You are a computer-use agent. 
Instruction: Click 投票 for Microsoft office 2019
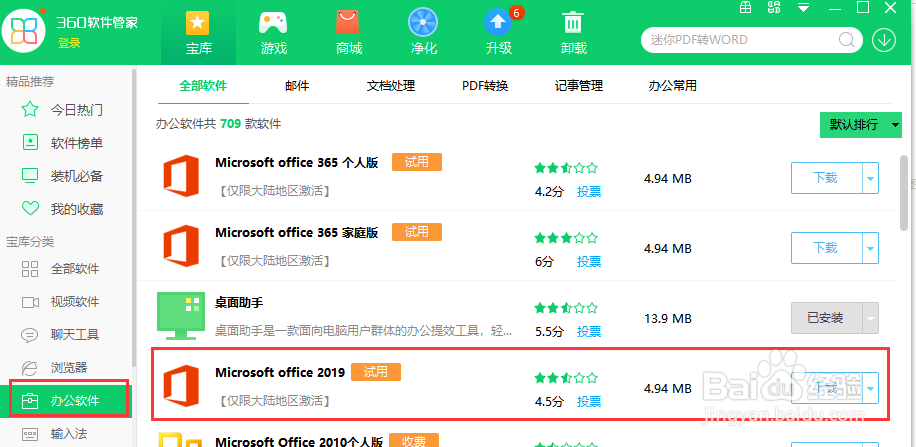[x=589, y=402]
